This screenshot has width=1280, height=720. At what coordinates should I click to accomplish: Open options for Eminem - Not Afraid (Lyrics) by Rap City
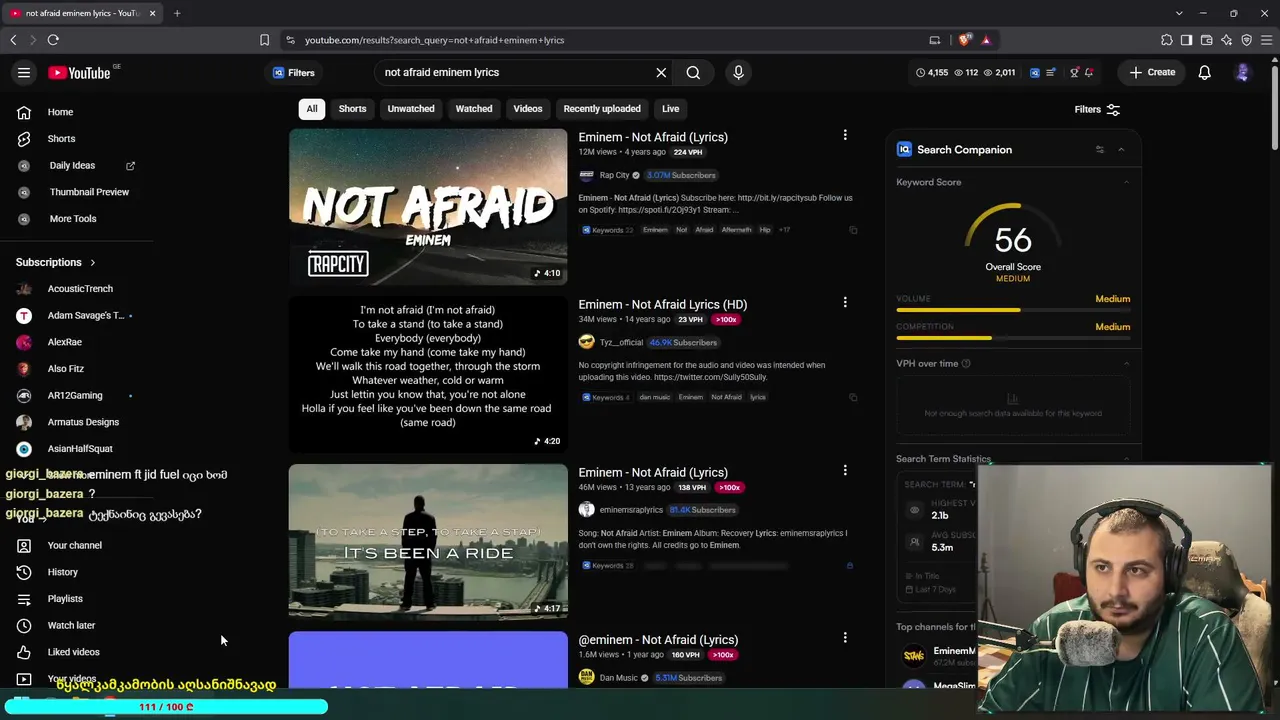pyautogui.click(x=845, y=135)
